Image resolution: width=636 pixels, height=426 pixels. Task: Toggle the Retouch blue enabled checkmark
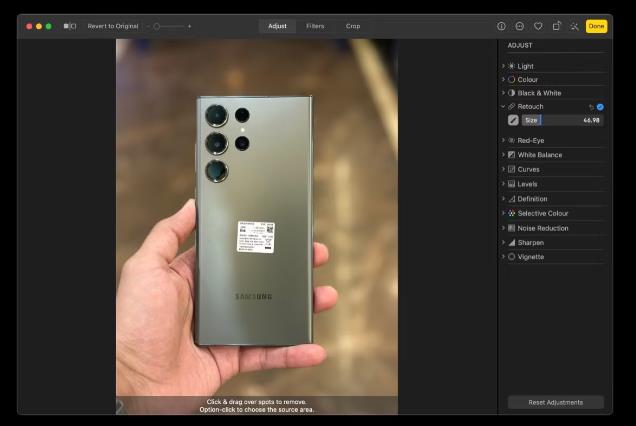600,107
